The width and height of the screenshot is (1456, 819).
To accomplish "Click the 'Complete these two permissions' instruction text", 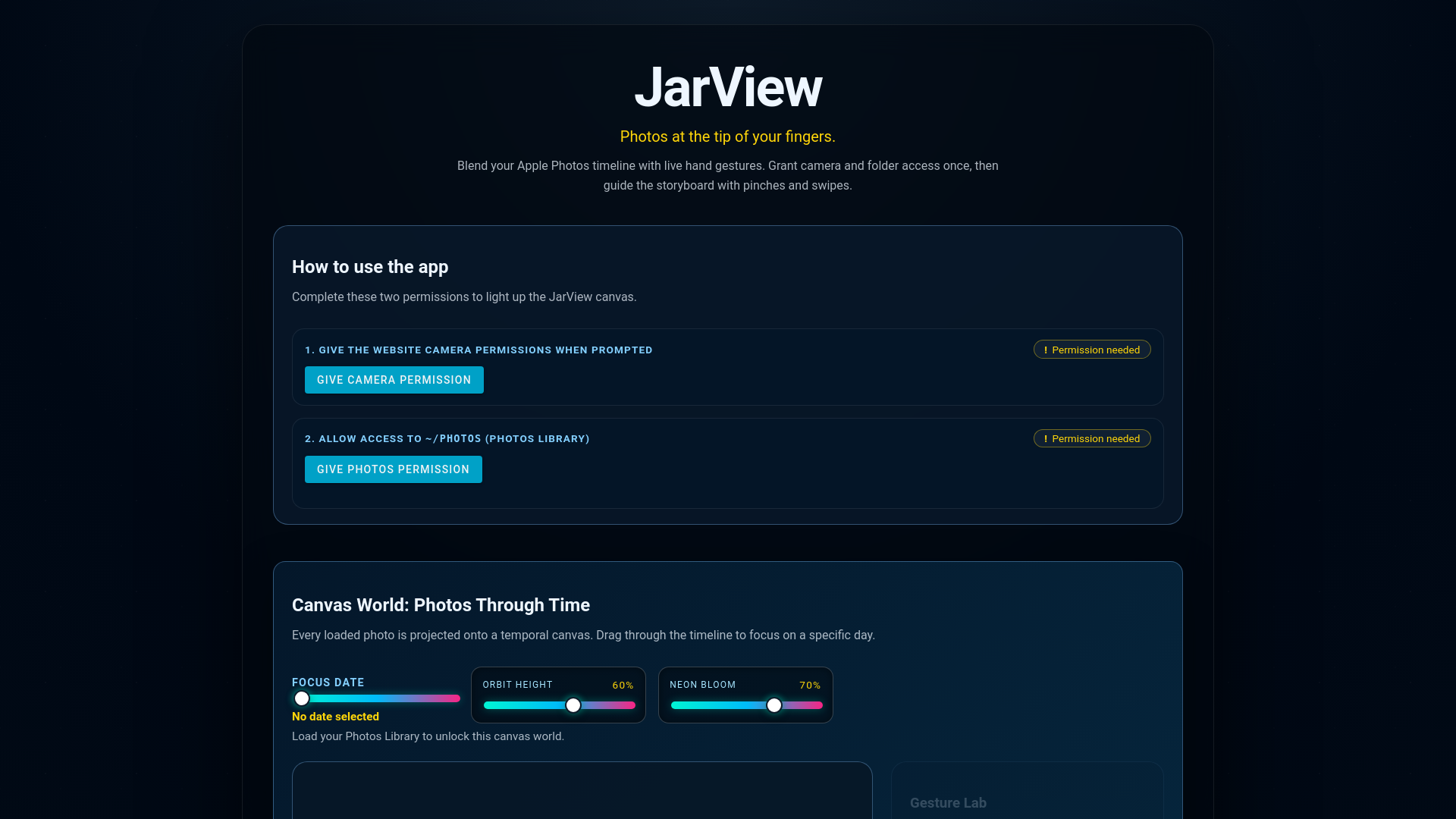I will pos(464,297).
